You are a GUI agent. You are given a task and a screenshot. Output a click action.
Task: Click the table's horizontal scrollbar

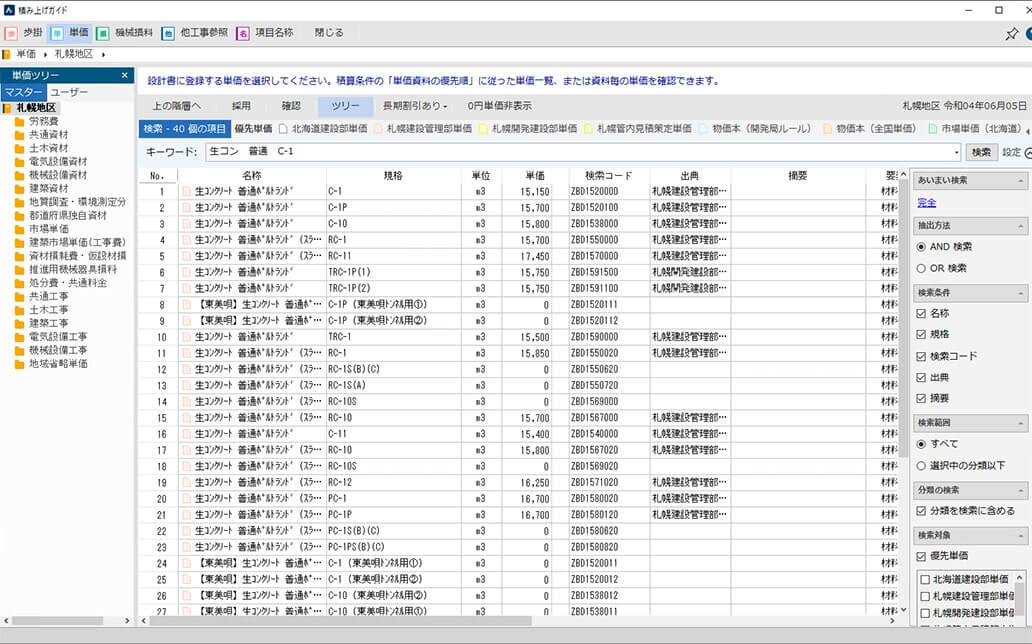coord(339,621)
